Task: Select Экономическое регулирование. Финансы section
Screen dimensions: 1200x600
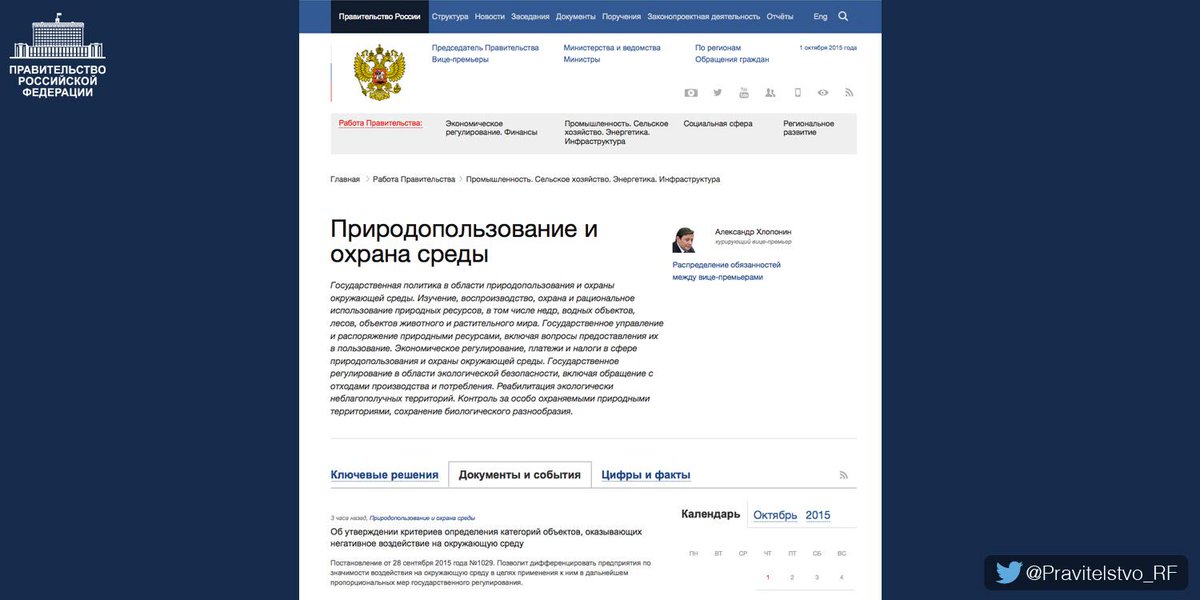Action: pyautogui.click(x=491, y=128)
